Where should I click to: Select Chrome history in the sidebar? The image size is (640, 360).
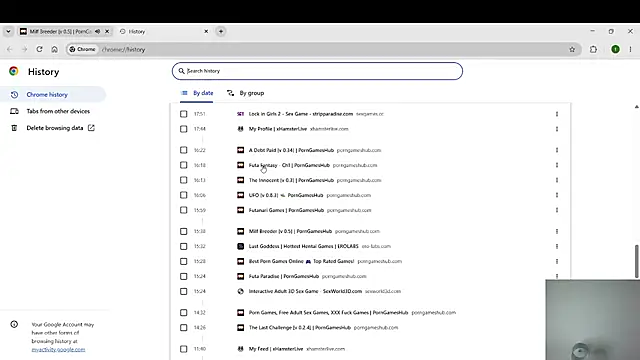[53, 95]
